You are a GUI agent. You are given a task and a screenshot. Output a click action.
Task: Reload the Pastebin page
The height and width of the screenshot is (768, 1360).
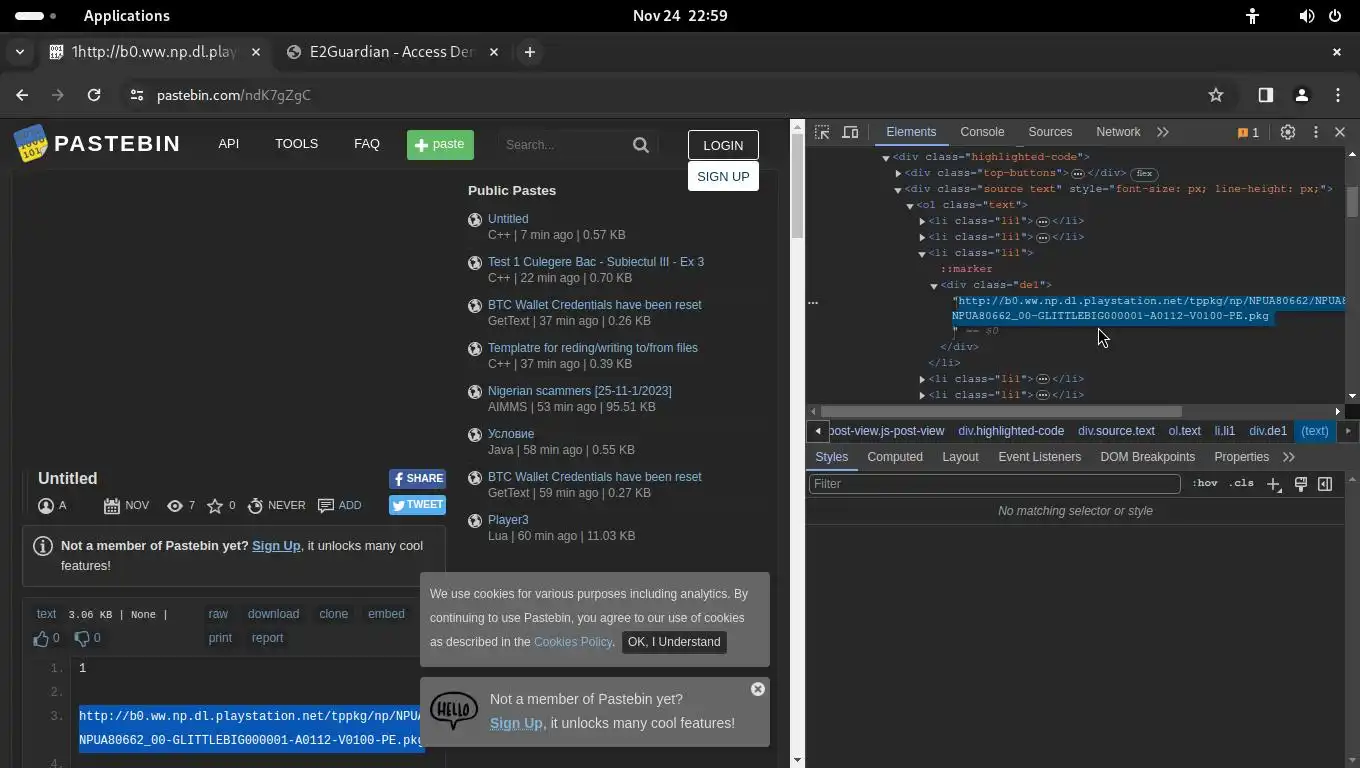pos(94,95)
